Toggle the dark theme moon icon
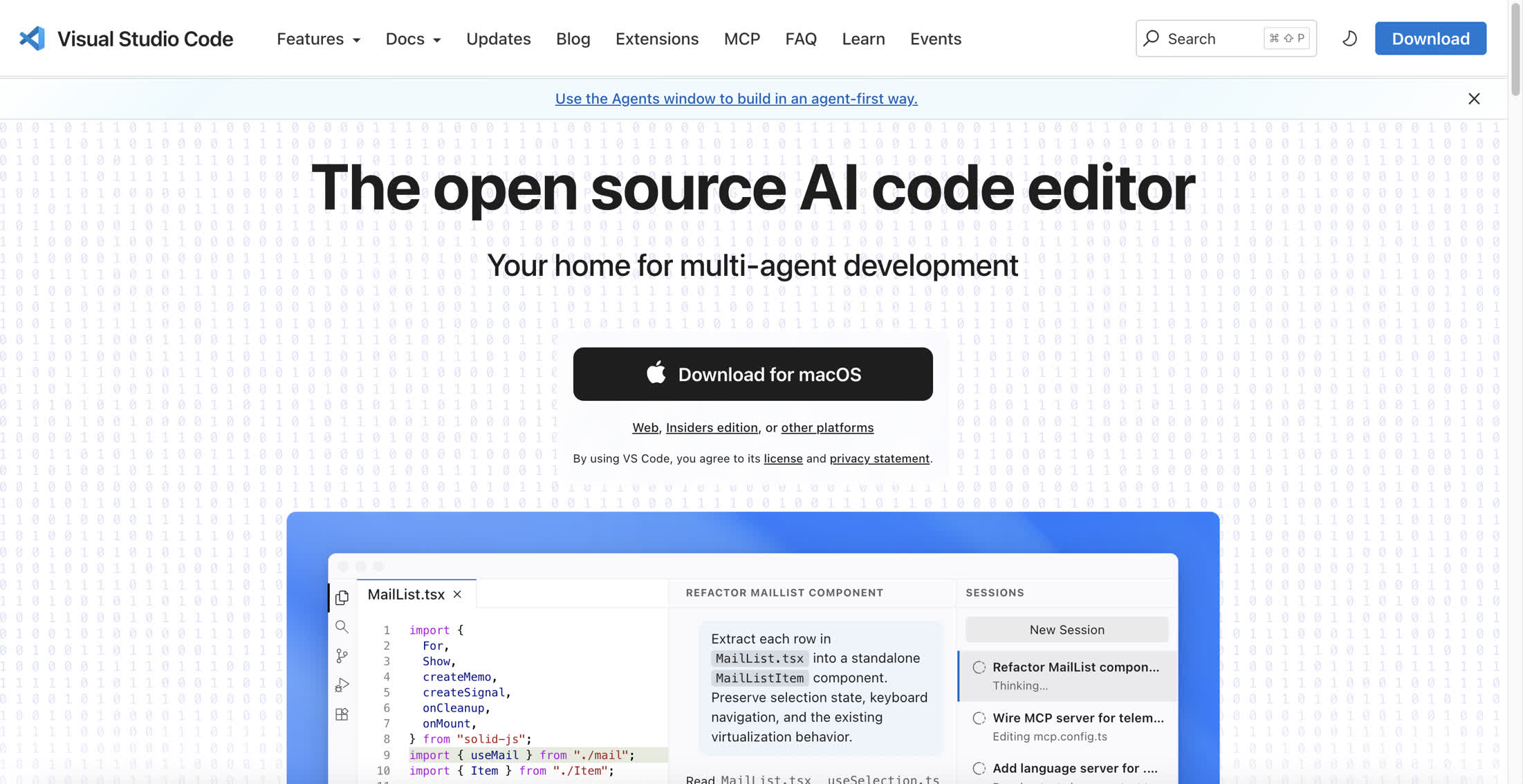Image resolution: width=1523 pixels, height=784 pixels. [x=1349, y=39]
